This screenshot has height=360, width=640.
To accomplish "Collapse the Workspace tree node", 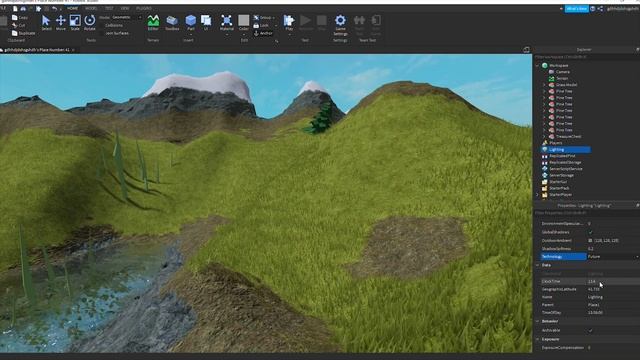I will pos(538,65).
